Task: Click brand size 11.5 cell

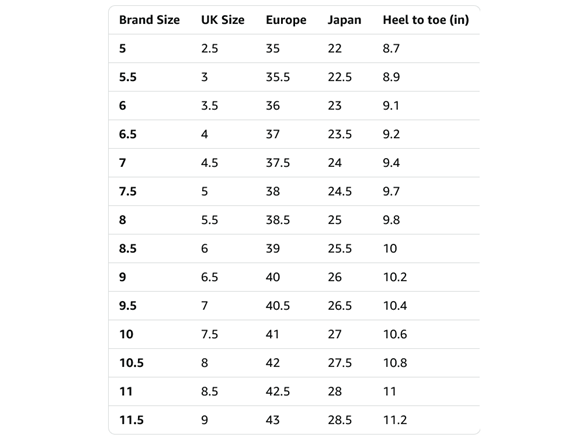Action: 131,420
